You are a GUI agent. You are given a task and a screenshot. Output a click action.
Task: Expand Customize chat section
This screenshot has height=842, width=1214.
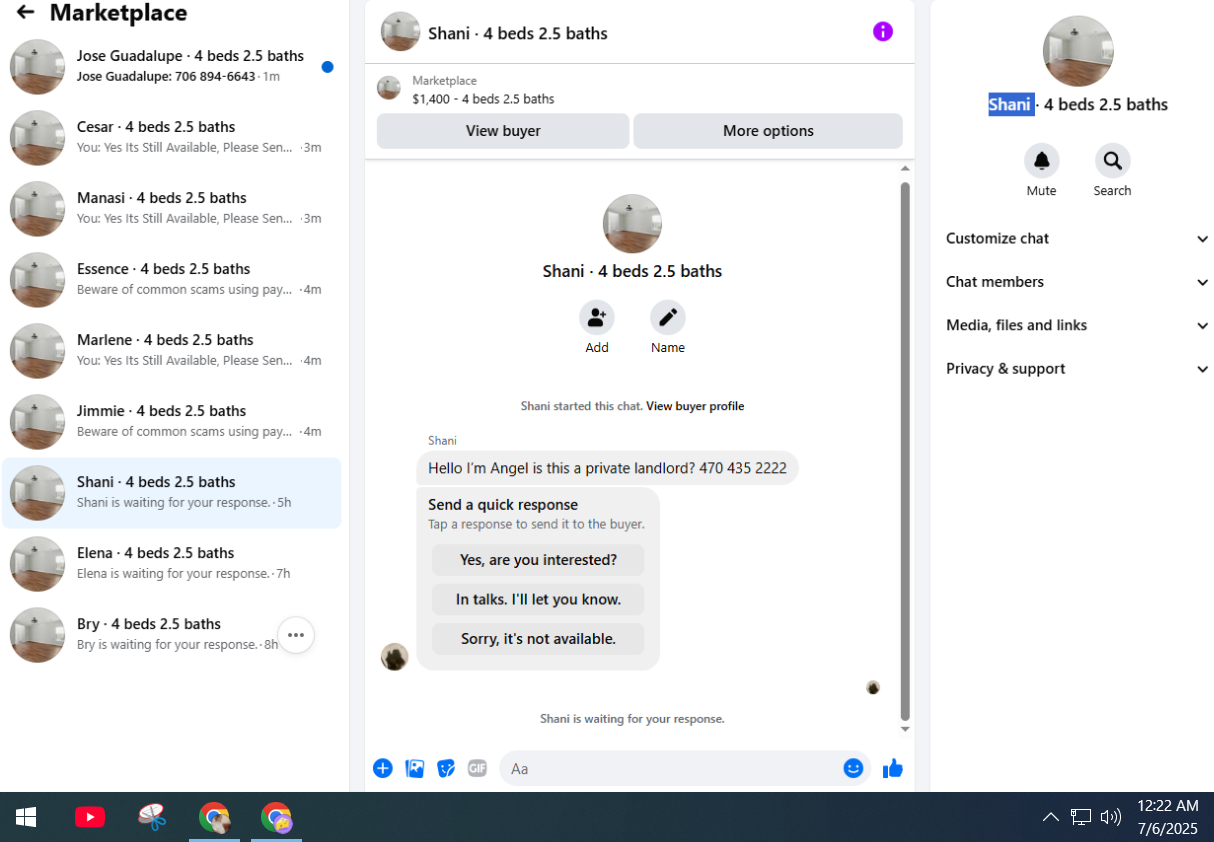[x=1078, y=239]
